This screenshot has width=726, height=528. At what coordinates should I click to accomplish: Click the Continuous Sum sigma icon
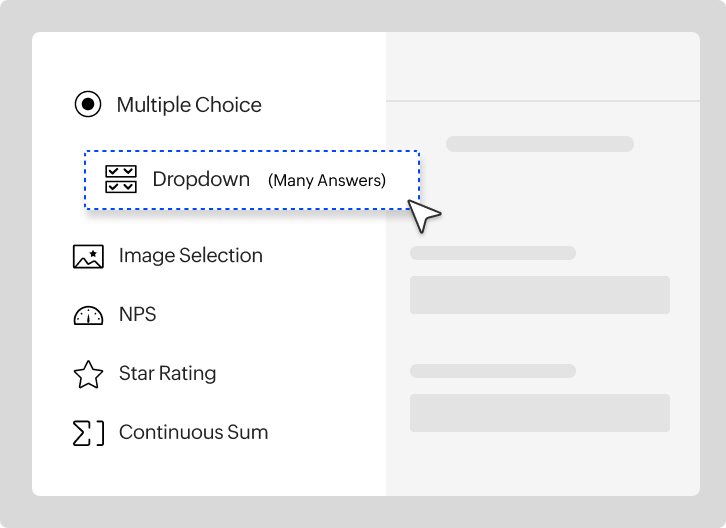(88, 433)
